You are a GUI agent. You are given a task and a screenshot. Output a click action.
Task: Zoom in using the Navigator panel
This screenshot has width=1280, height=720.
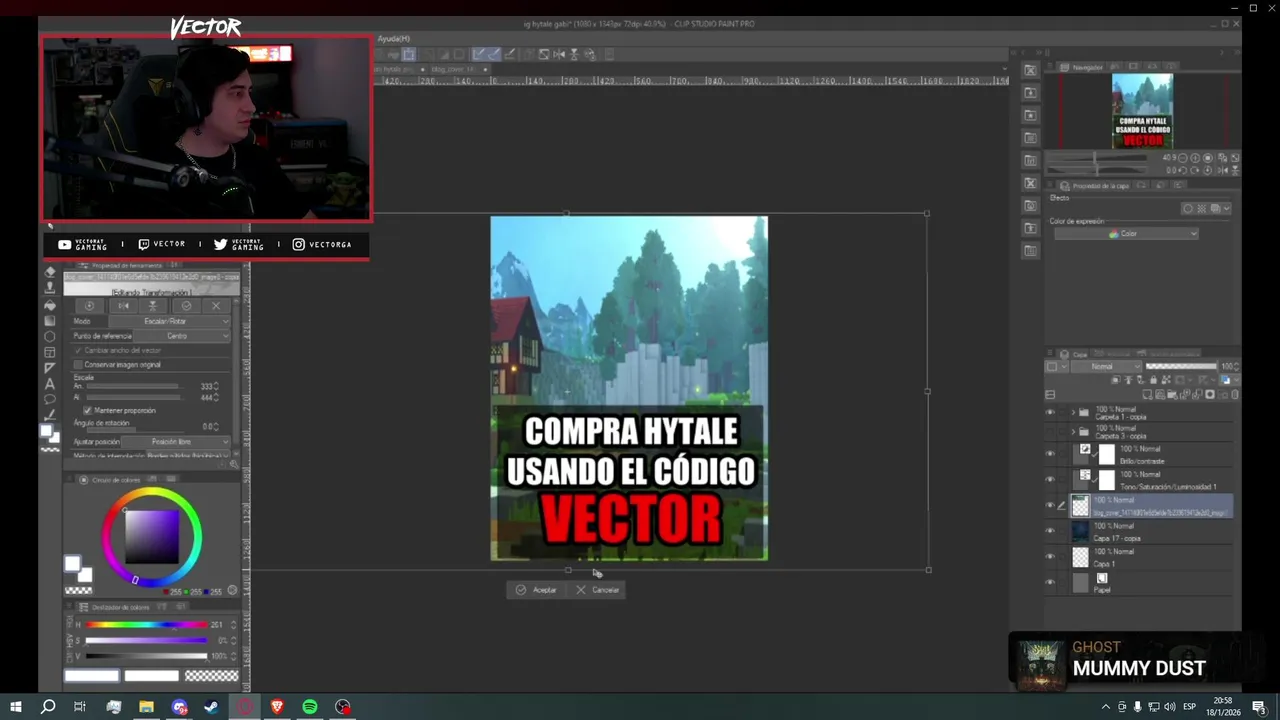click(x=1195, y=158)
